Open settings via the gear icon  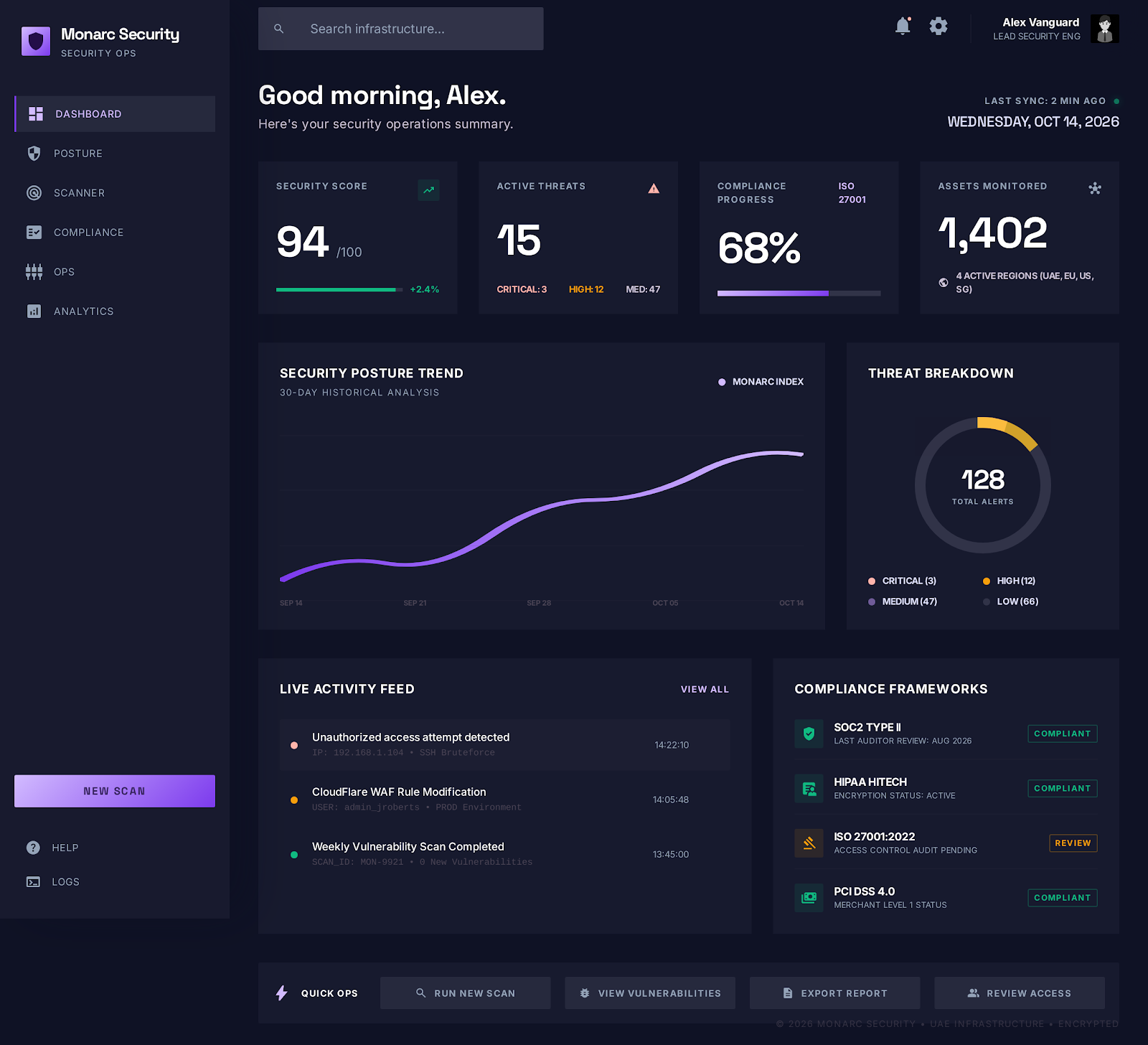pos(938,27)
